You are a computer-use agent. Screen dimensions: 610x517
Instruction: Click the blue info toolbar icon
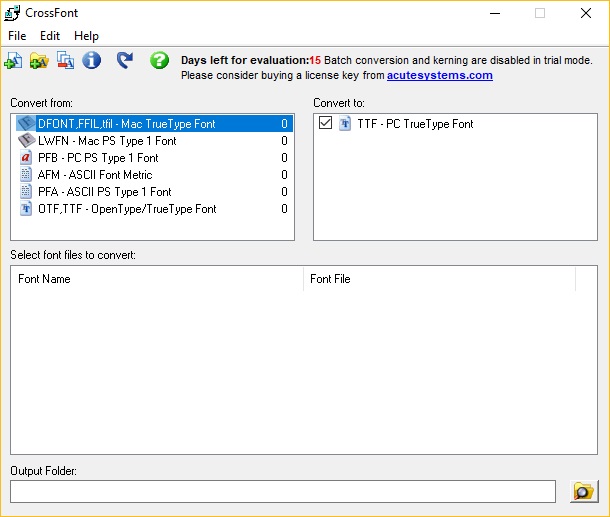coord(91,61)
